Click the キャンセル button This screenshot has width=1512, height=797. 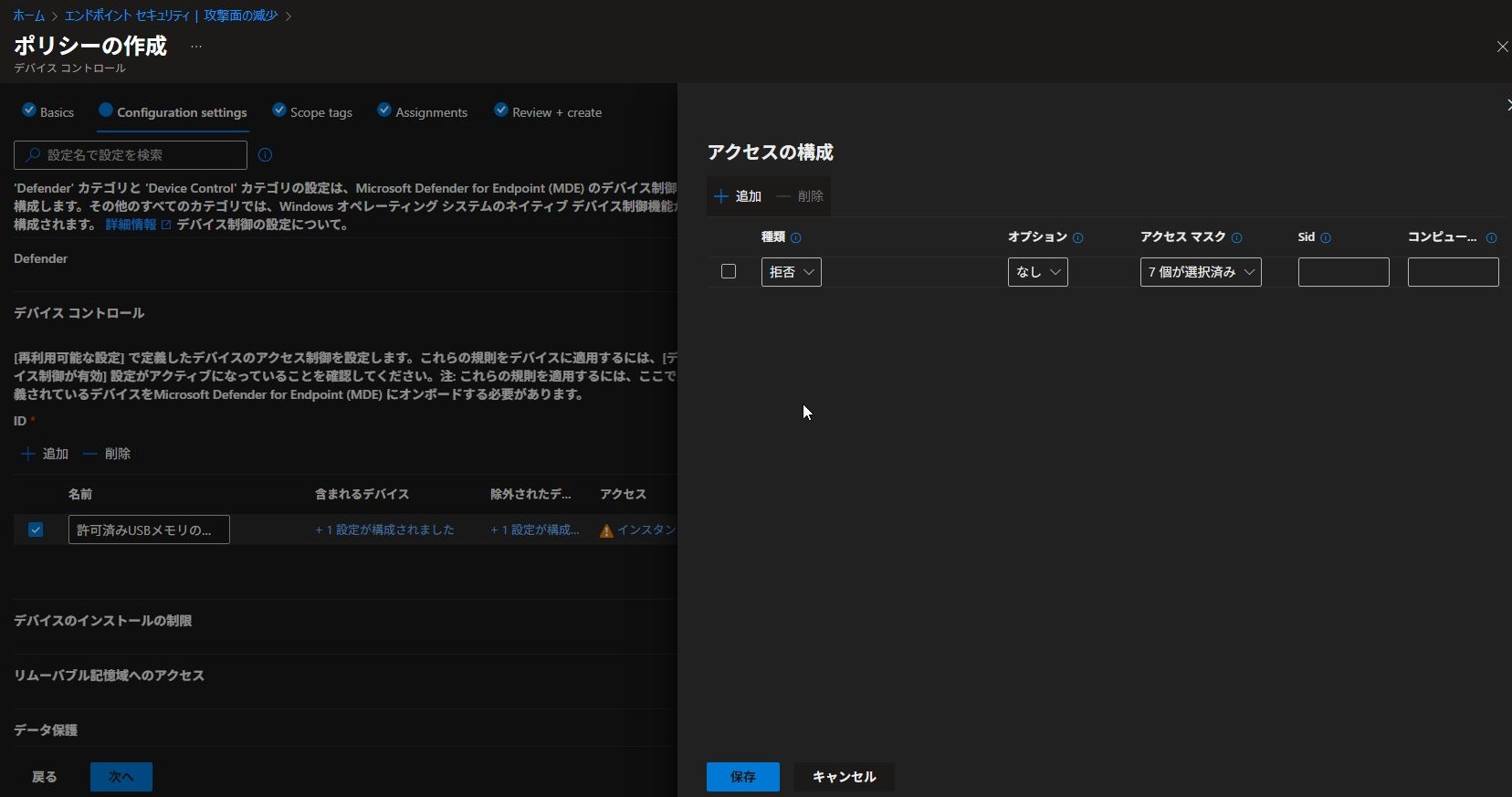coord(844,777)
